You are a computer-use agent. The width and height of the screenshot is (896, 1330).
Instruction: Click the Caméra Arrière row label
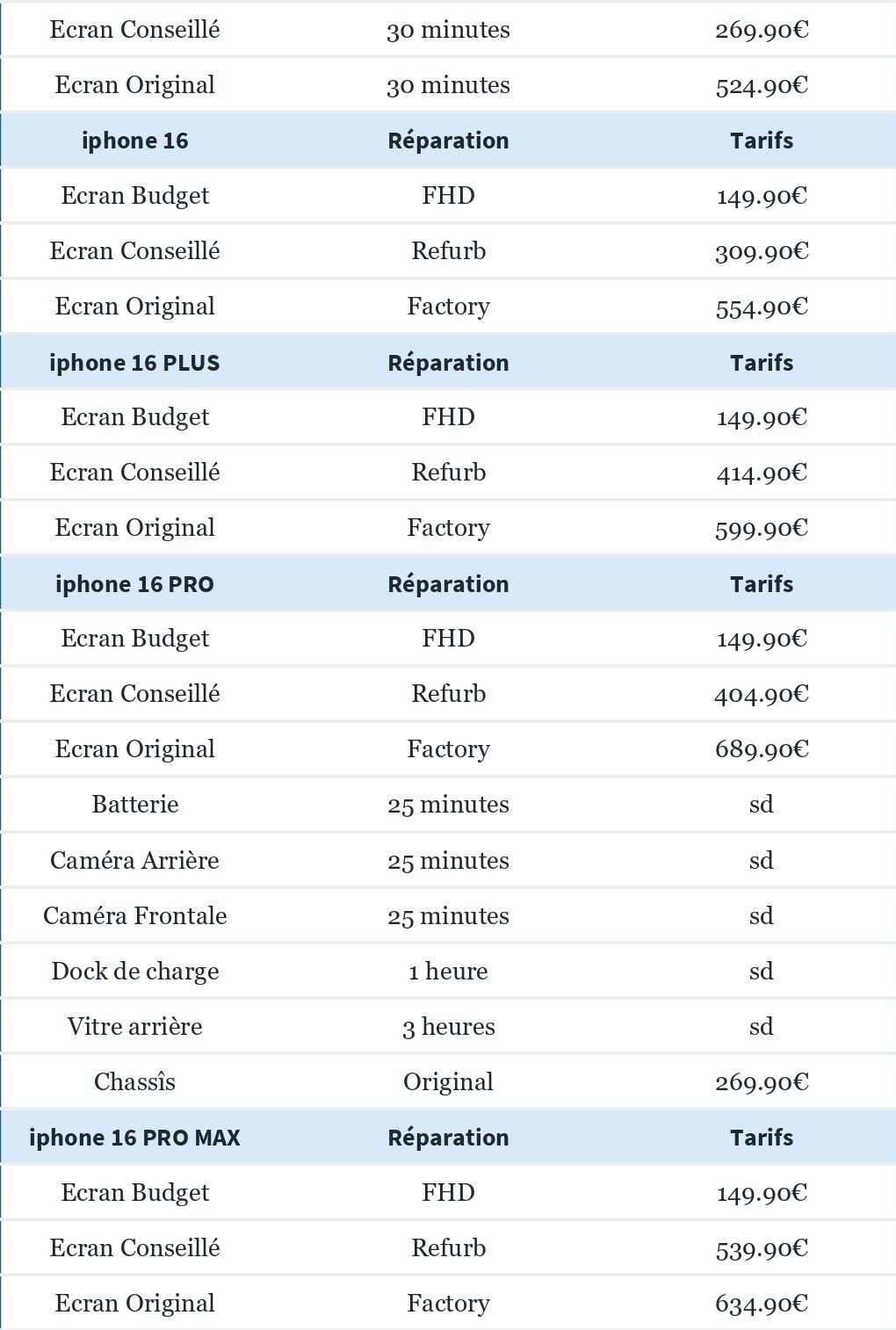pyautogui.click(x=134, y=860)
